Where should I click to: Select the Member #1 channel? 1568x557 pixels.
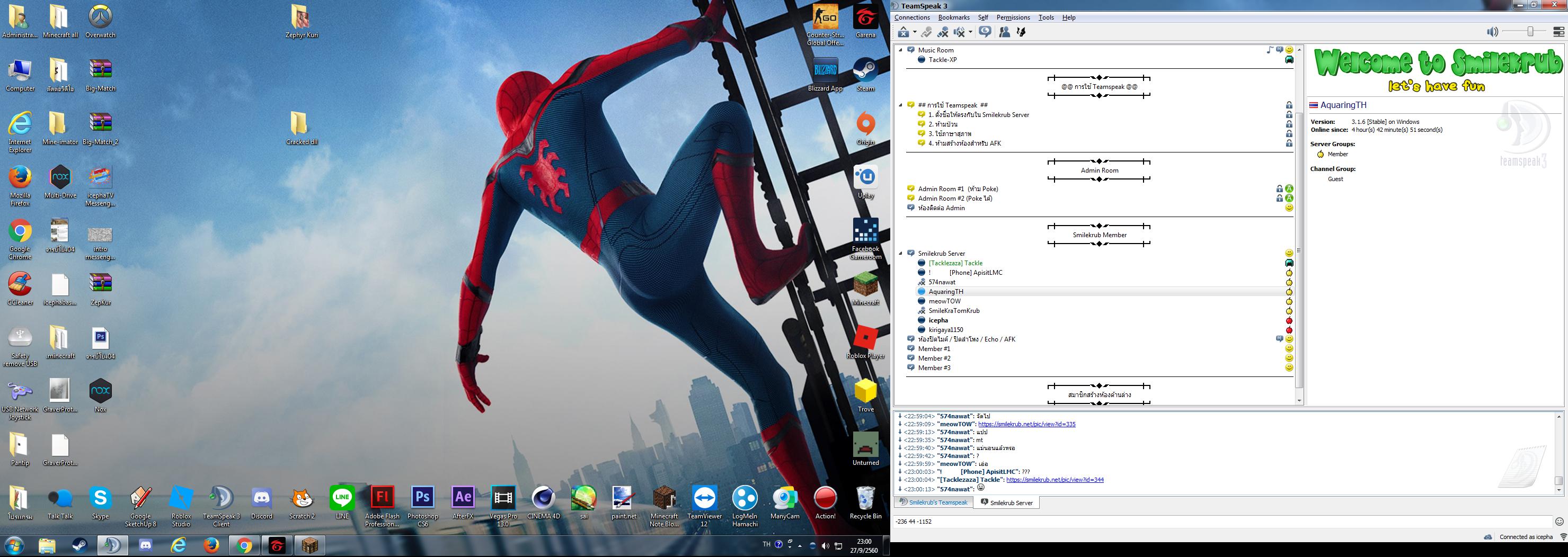(x=934, y=349)
